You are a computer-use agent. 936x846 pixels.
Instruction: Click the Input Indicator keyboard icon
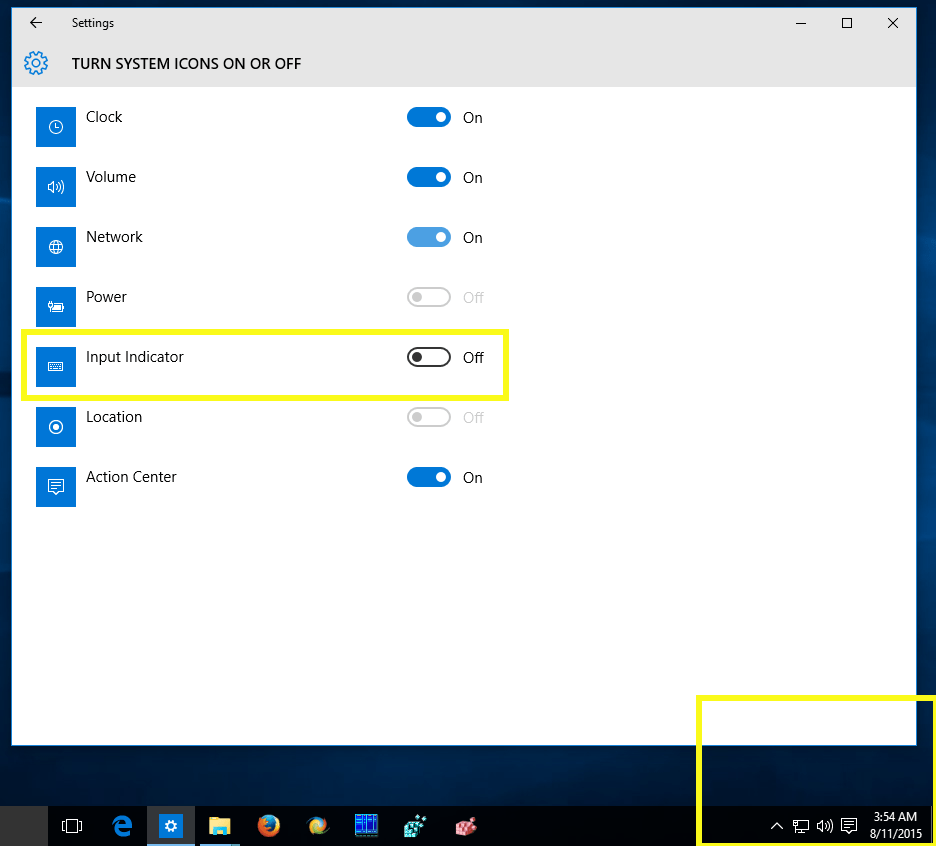tap(55, 367)
